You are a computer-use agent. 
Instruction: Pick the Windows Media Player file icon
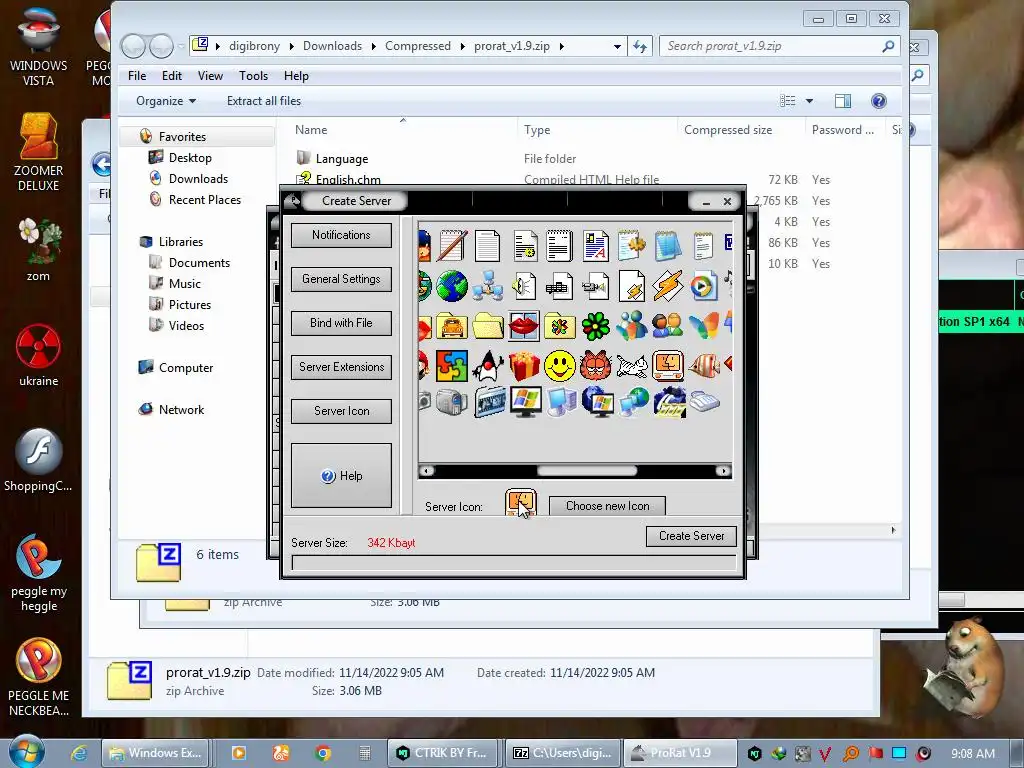[x=703, y=286]
